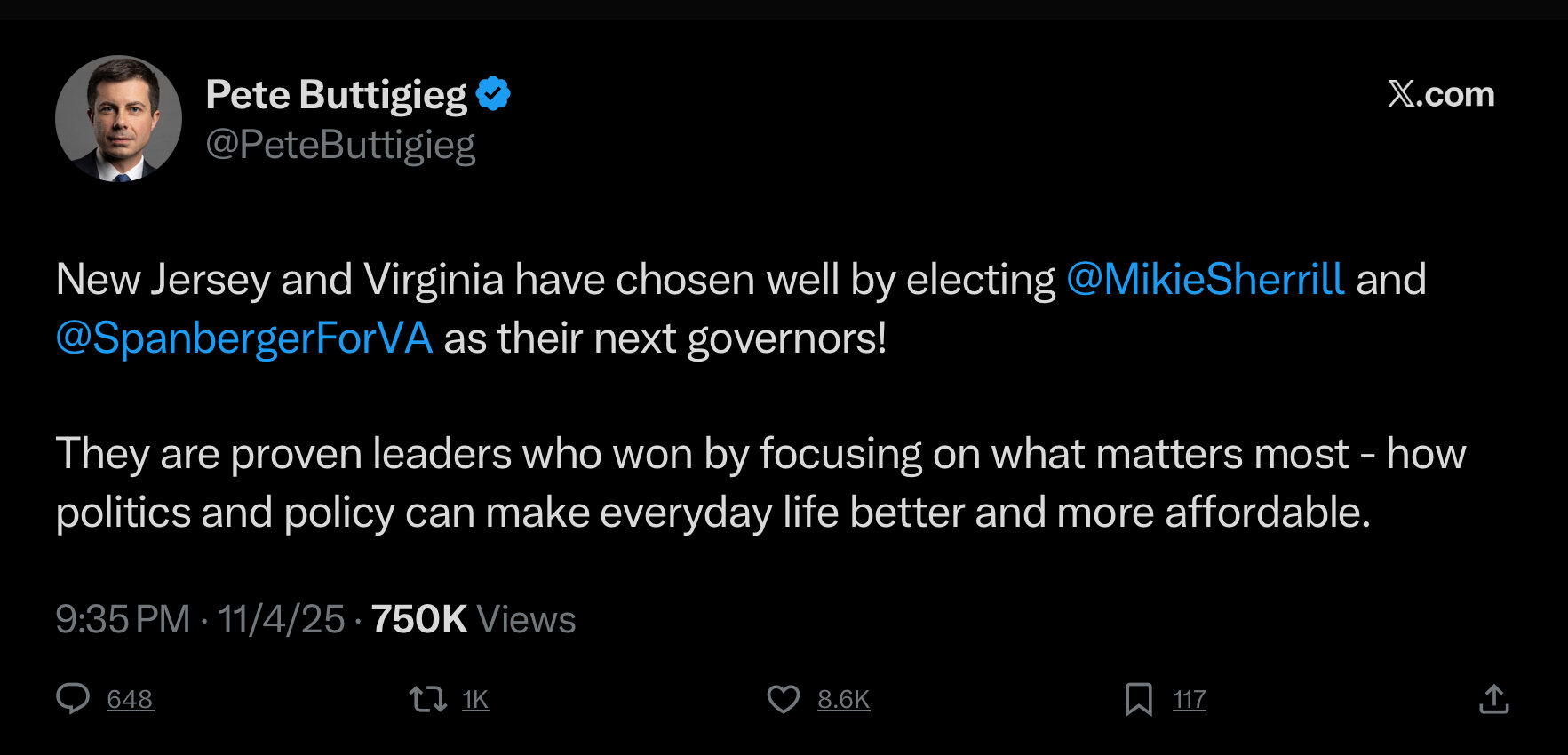The width and height of the screenshot is (1568, 755).
Task: Open the @SpanbergerForVA mention
Action: pyautogui.click(x=244, y=338)
